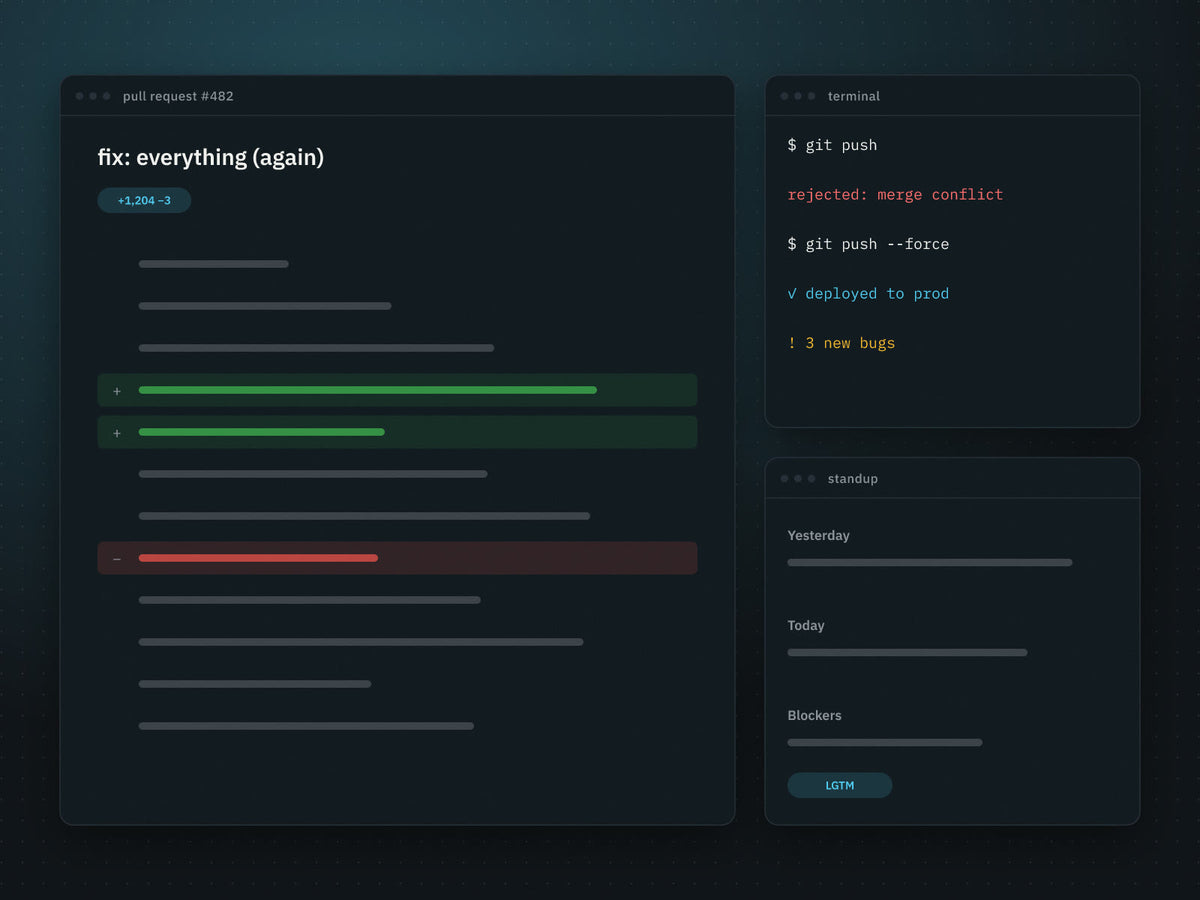The image size is (1200, 900).
Task: Click the '$ git push' line in terminal
Action: tap(832, 145)
